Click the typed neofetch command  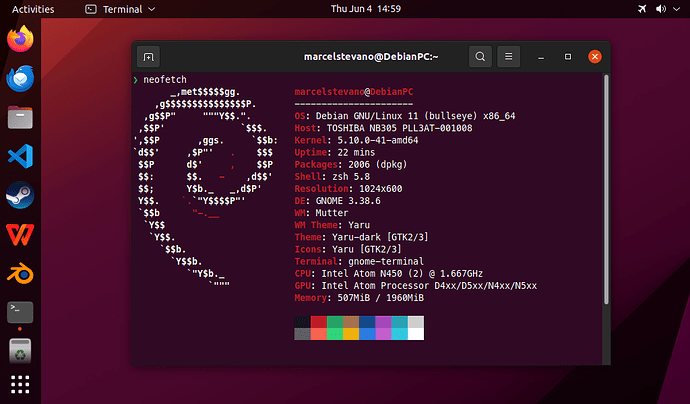point(165,80)
